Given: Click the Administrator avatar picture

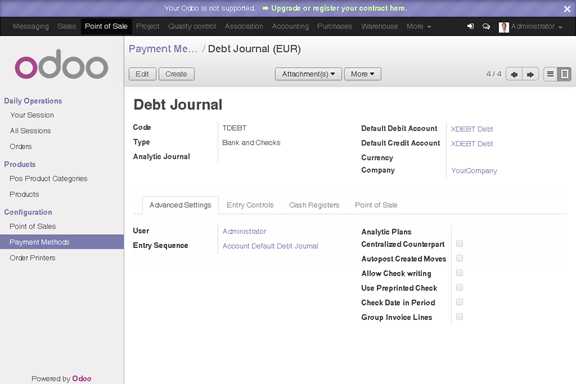Looking at the screenshot, I should pyautogui.click(x=504, y=27).
